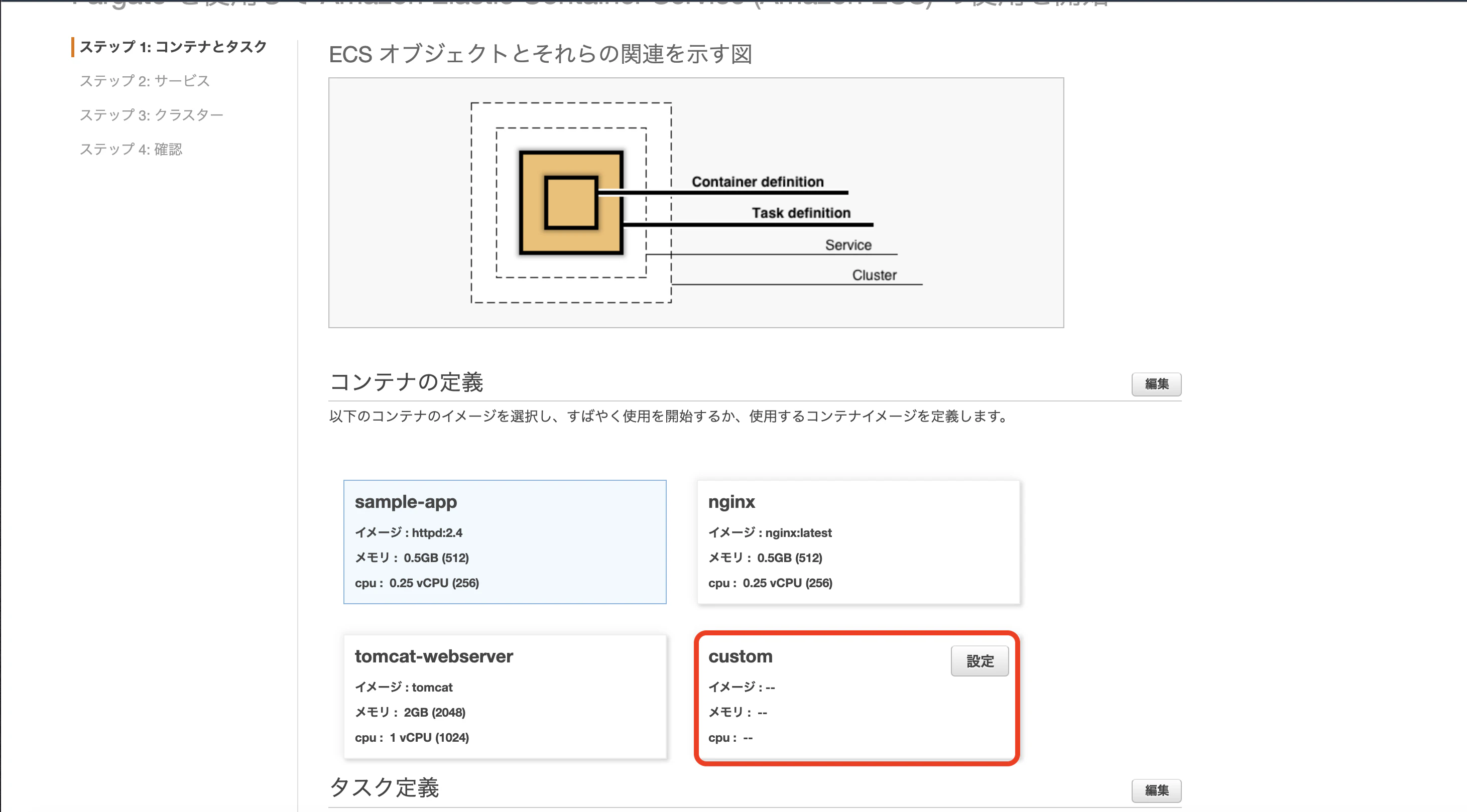Viewport: 1467px width, 812px height.
Task: Click 'cpu : 1 vCPU (1024)' text
Action: click(412, 737)
